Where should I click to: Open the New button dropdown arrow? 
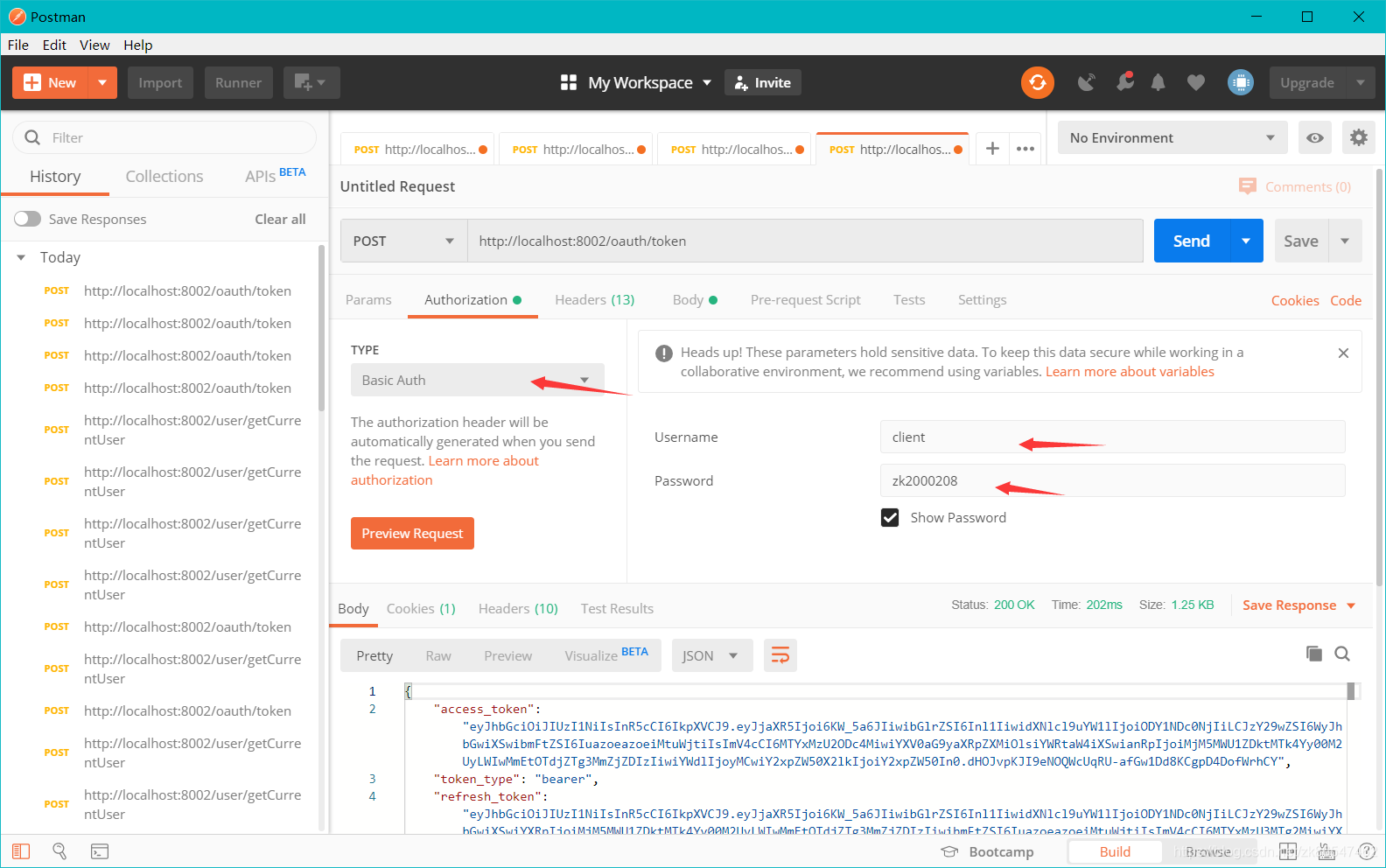(x=102, y=82)
